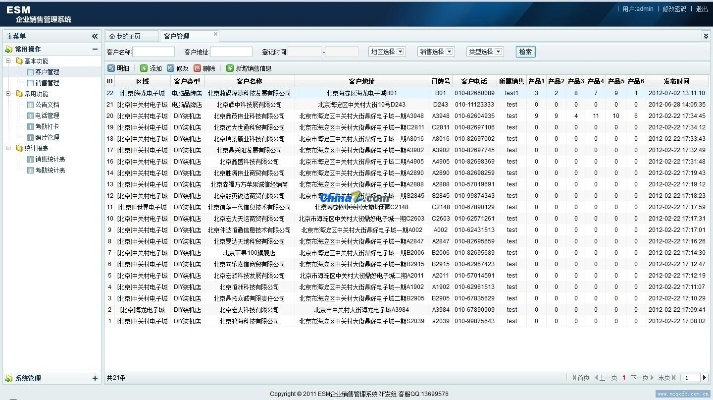
Task: Sort by the ID column header
Action: pyautogui.click(x=110, y=81)
